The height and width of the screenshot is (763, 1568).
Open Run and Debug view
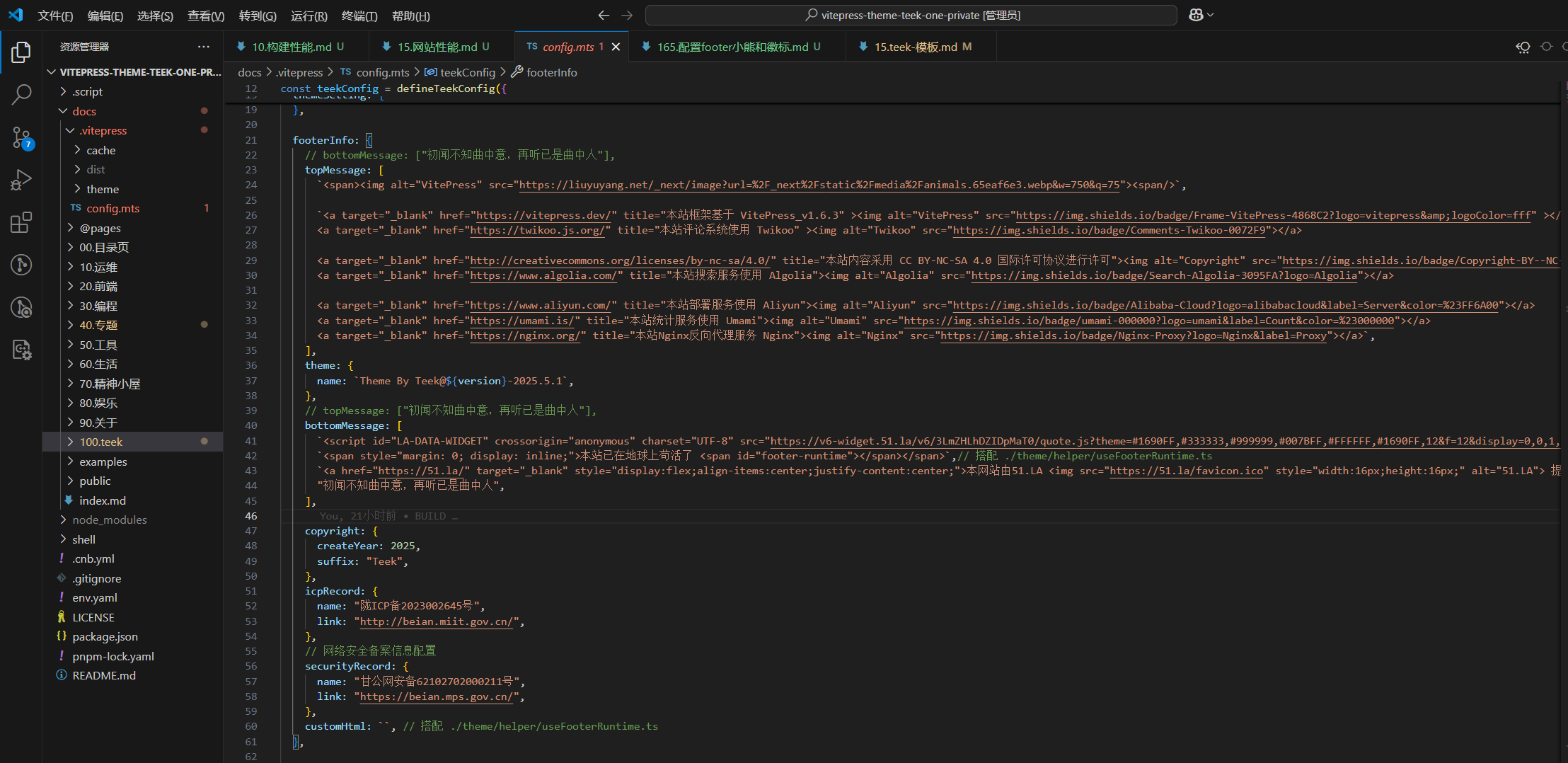[x=21, y=180]
